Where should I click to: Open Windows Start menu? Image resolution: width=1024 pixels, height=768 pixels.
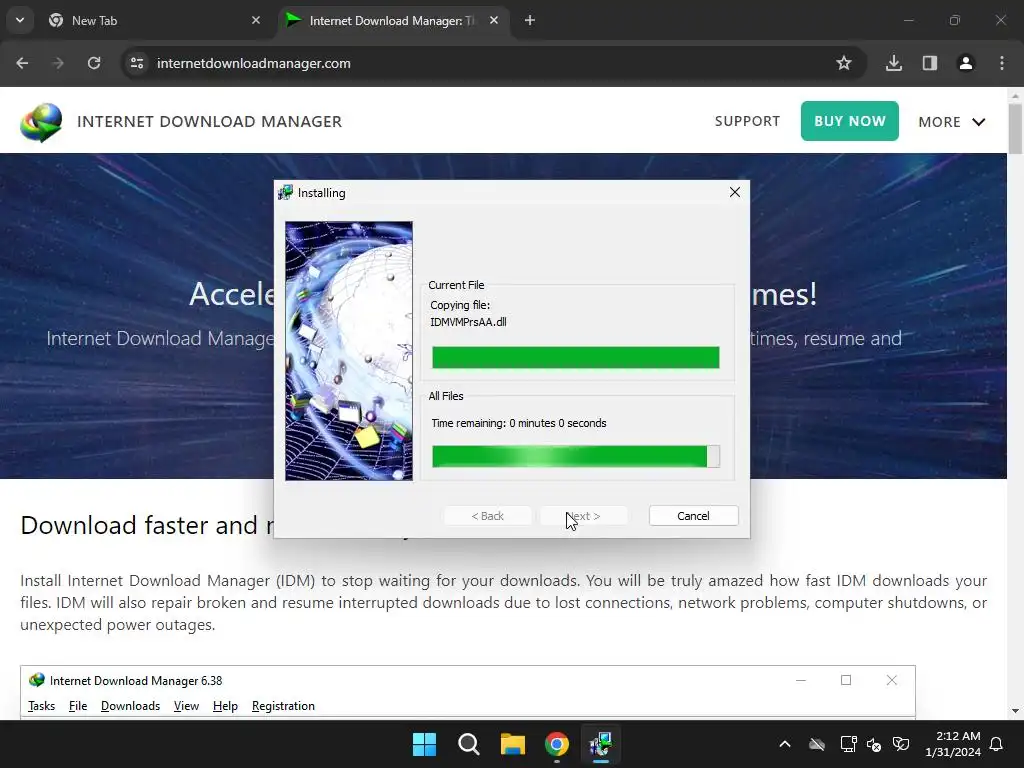(x=424, y=744)
